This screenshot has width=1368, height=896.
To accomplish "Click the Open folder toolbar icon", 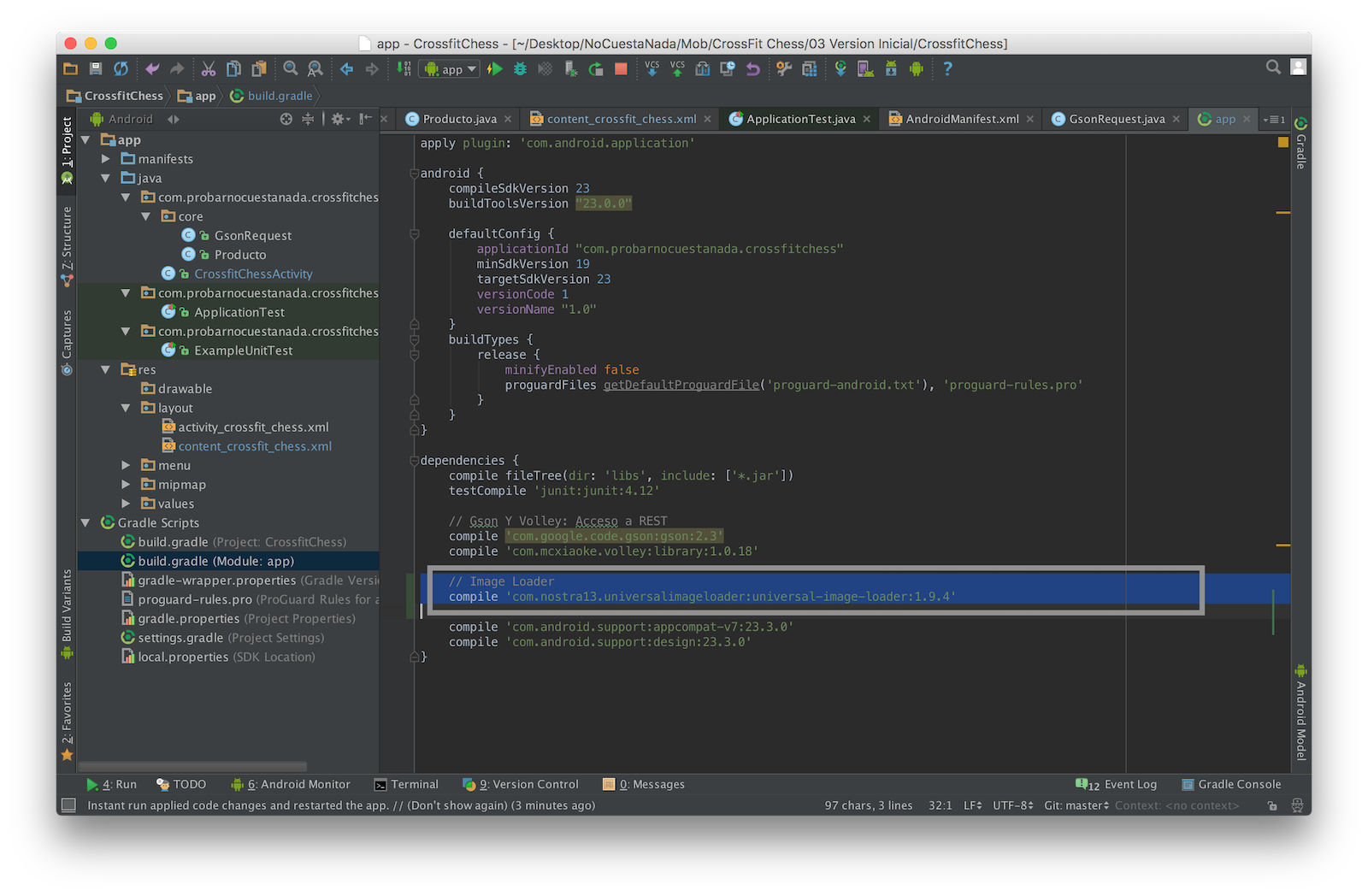I will 71,69.
